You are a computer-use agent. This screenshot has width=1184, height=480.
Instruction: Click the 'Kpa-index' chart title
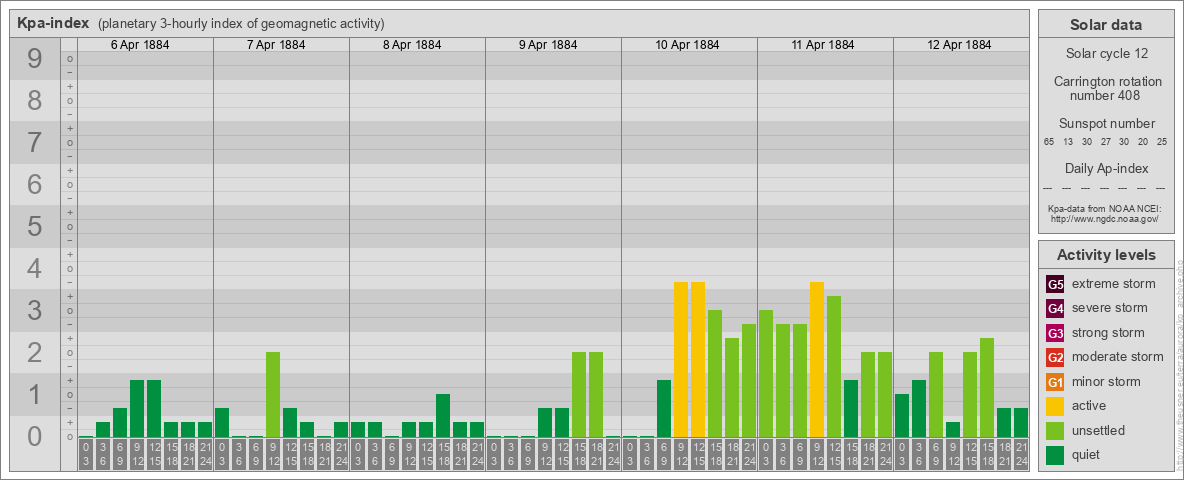(x=54, y=23)
